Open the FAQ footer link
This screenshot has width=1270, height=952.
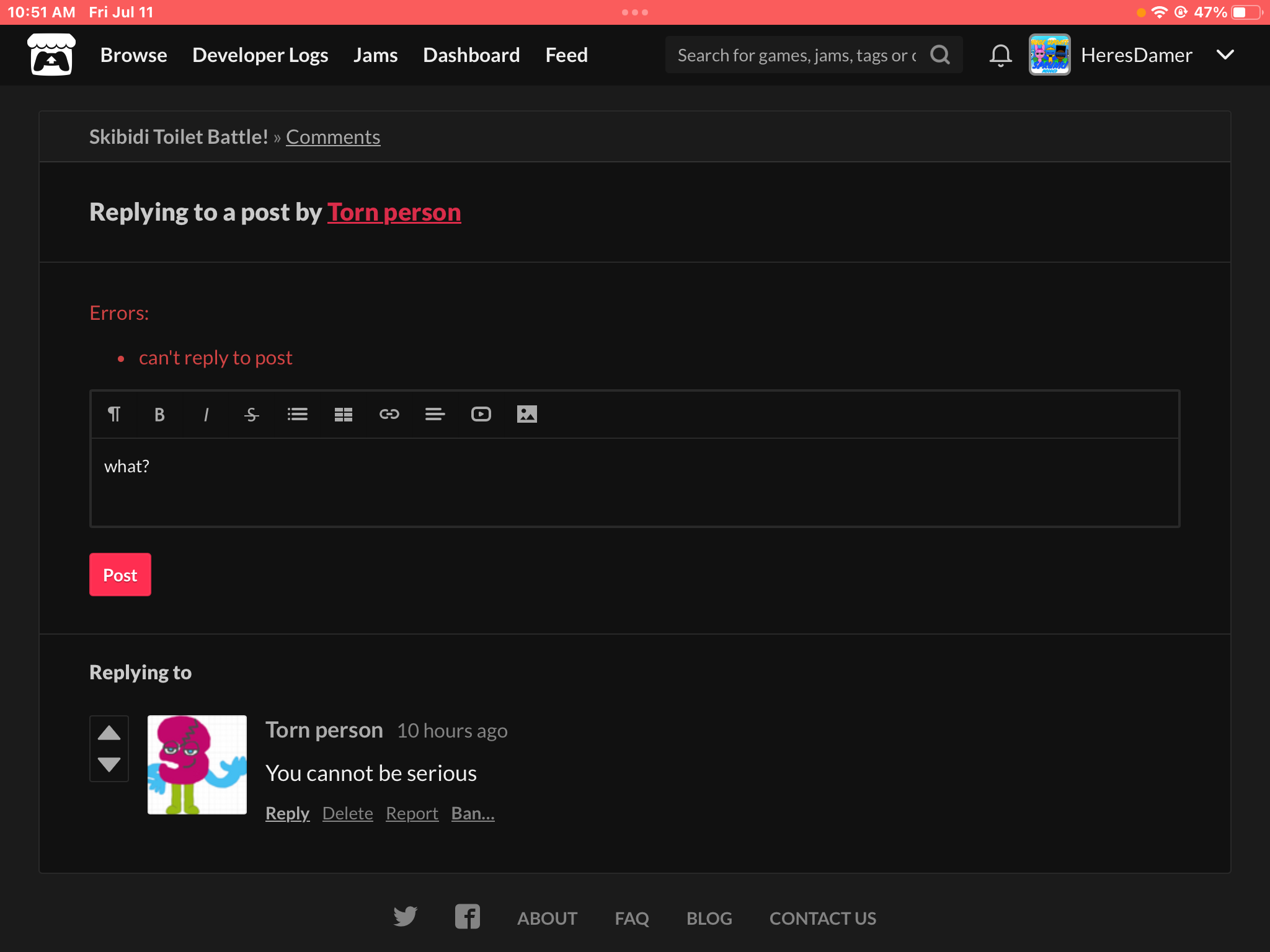632,918
